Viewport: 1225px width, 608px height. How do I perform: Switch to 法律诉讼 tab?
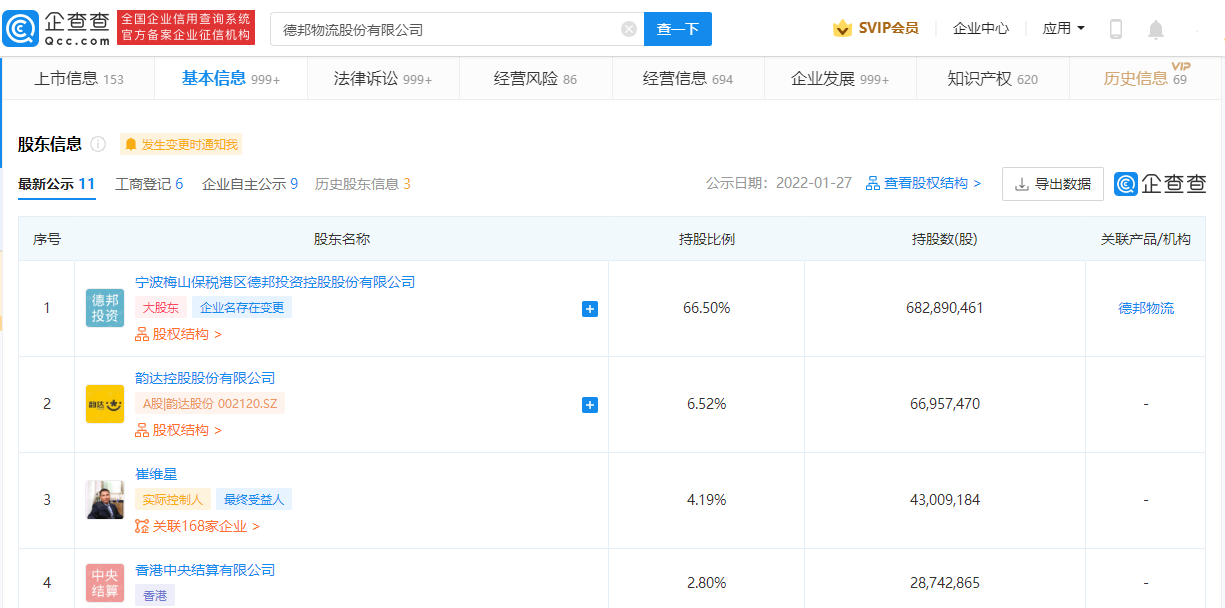pyautogui.click(x=383, y=79)
